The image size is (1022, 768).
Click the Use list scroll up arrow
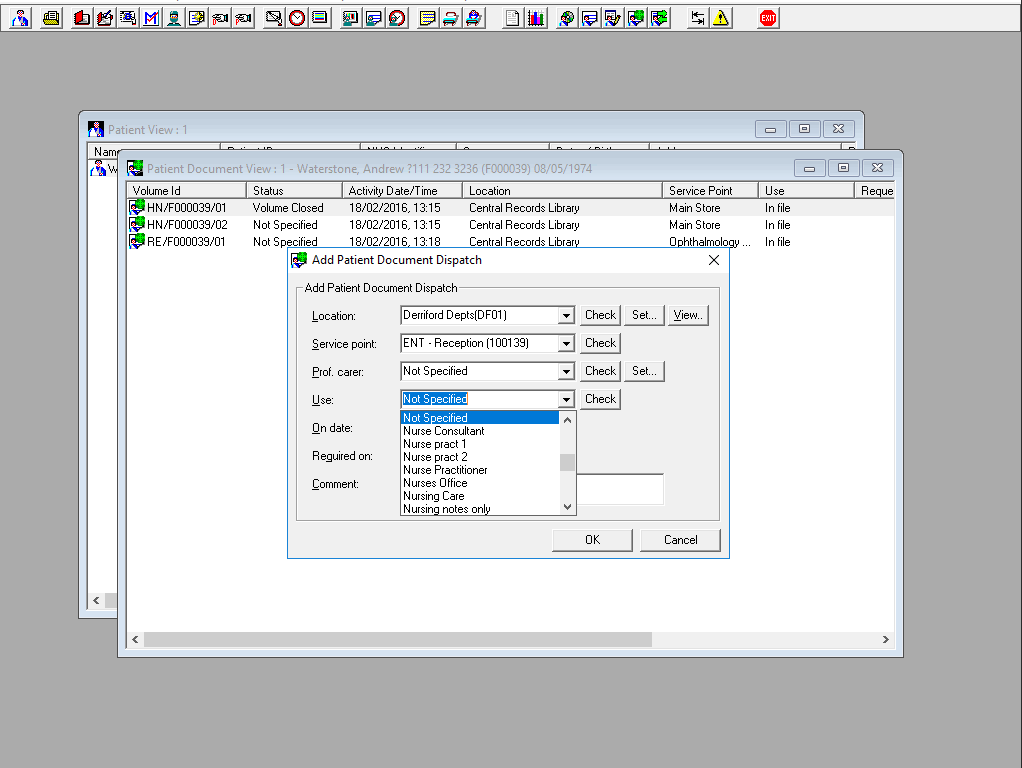(x=567, y=420)
